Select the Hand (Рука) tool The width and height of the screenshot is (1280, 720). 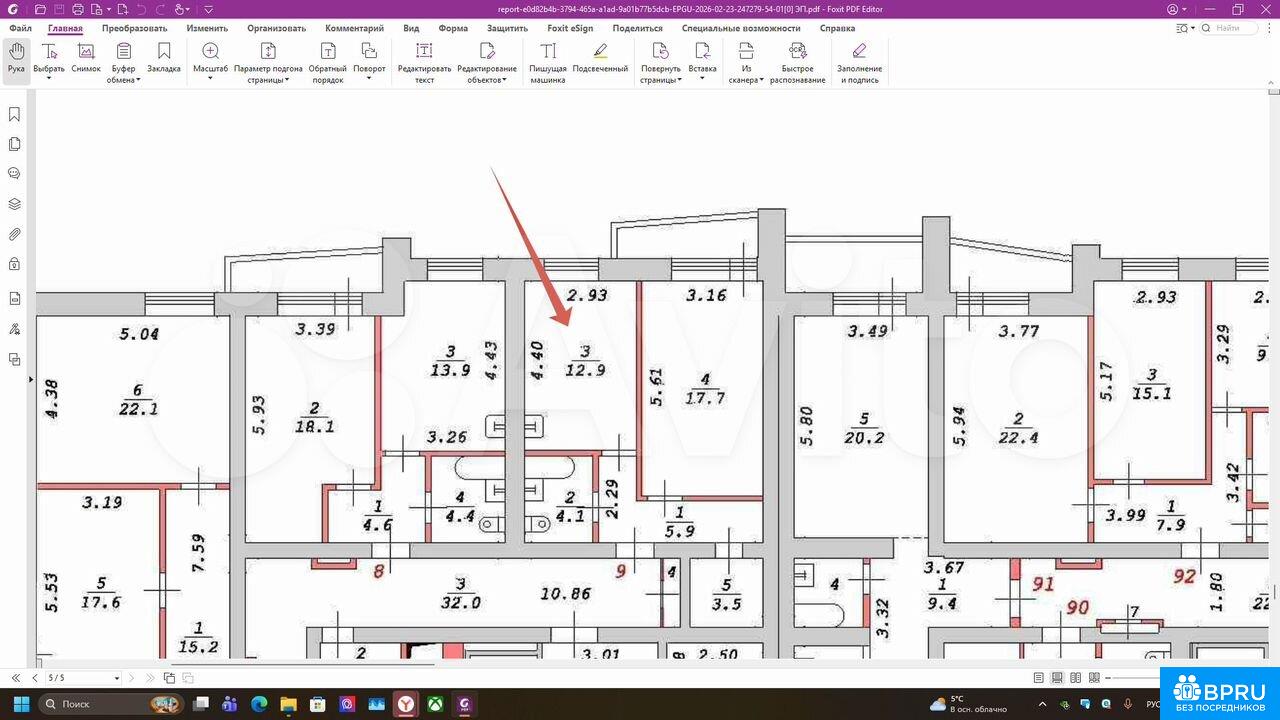(x=16, y=58)
